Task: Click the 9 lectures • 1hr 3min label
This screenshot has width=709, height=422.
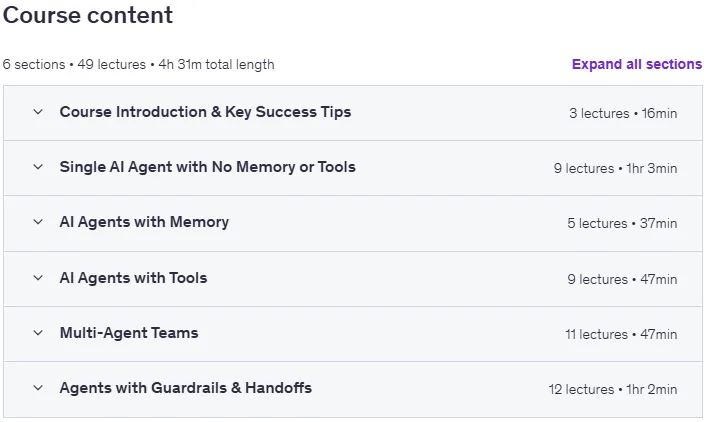Action: pyautogui.click(x=615, y=168)
